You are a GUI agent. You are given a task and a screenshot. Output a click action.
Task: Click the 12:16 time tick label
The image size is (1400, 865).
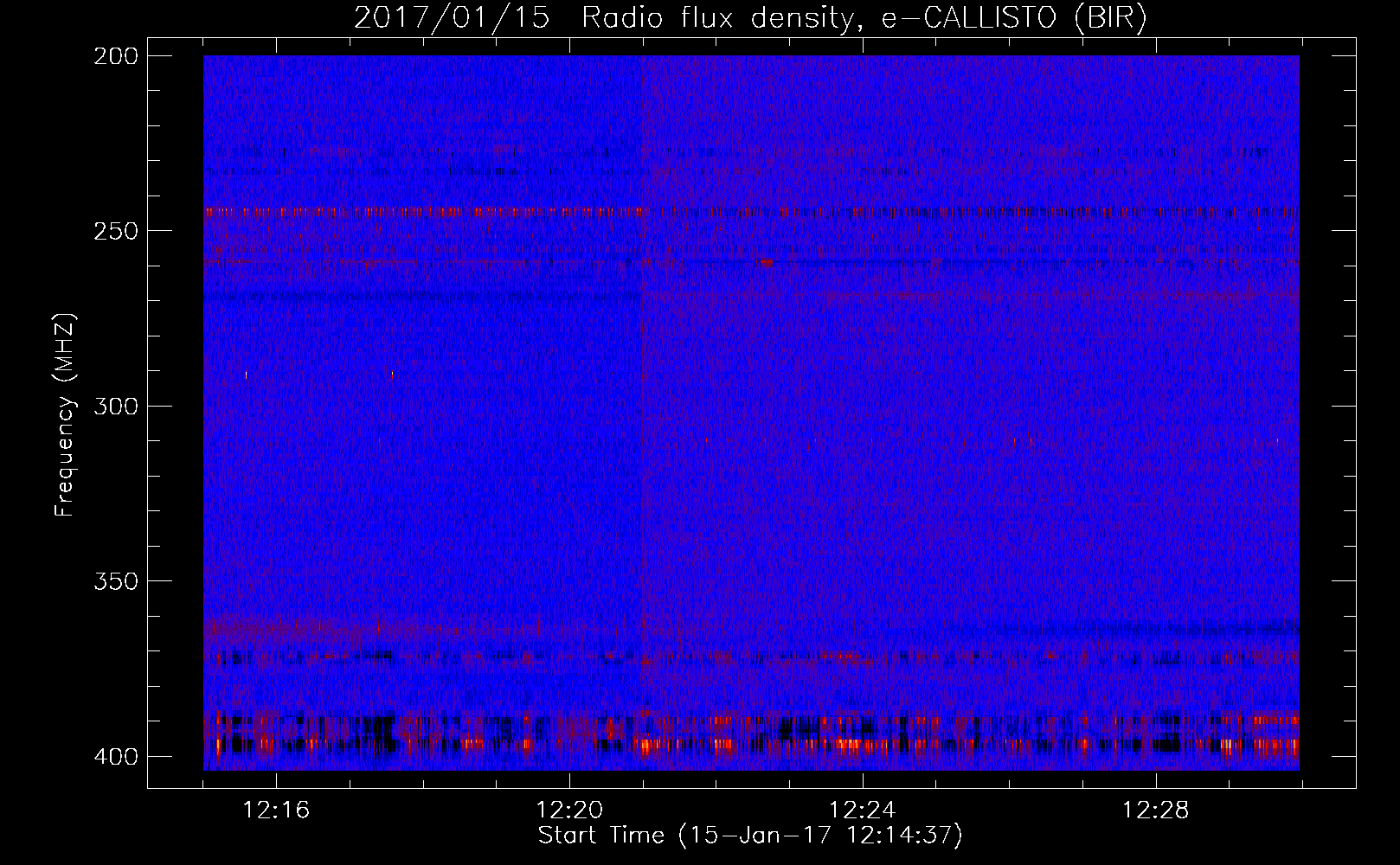pos(276,811)
